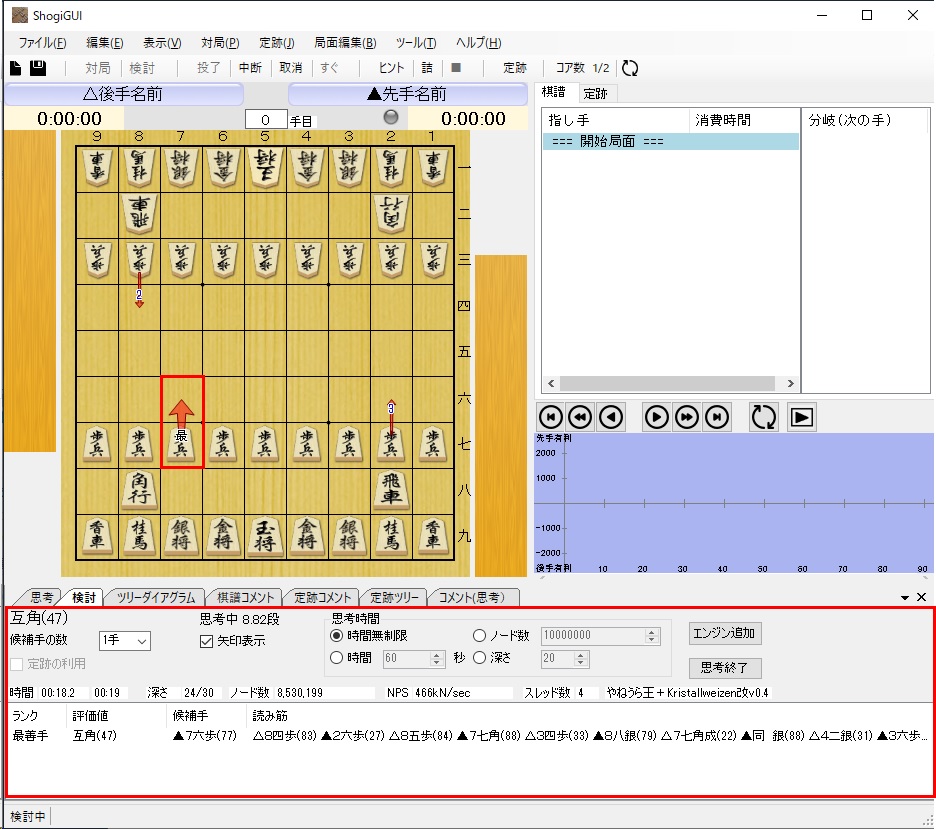The height and width of the screenshot is (829, 936).
Task: Click the 定跡 toolbar button
Action: tap(515, 68)
